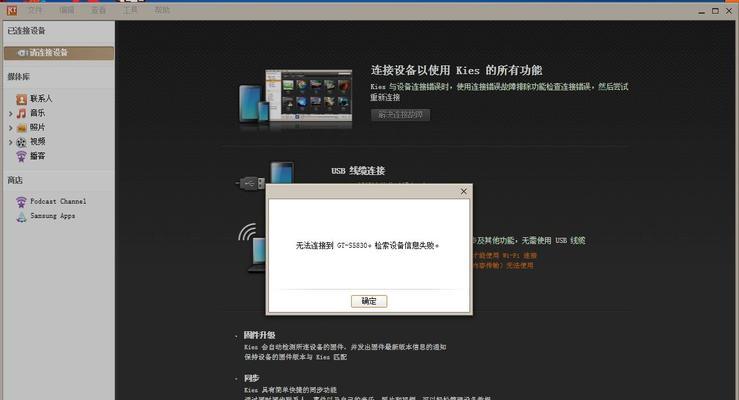Click the 商店 sidebar section header
The height and width of the screenshot is (400, 739).
point(15,180)
